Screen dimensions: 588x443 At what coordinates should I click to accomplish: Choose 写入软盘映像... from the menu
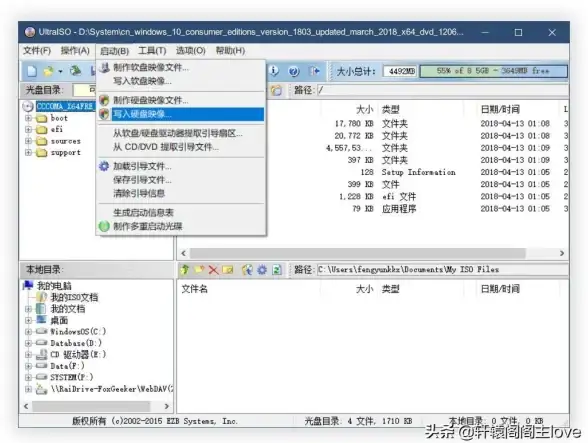[x=181, y=81]
